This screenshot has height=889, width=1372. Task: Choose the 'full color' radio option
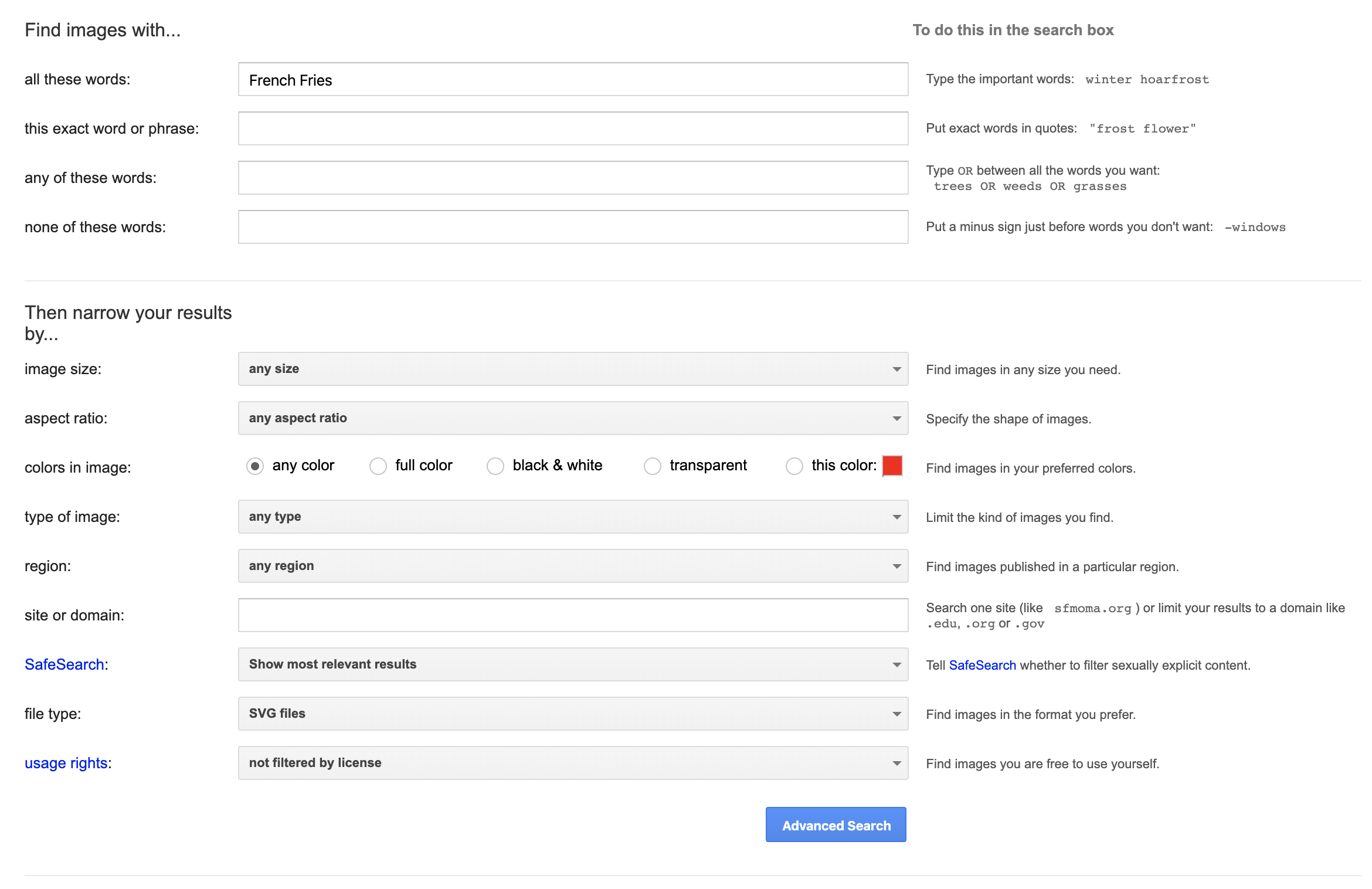[378, 466]
